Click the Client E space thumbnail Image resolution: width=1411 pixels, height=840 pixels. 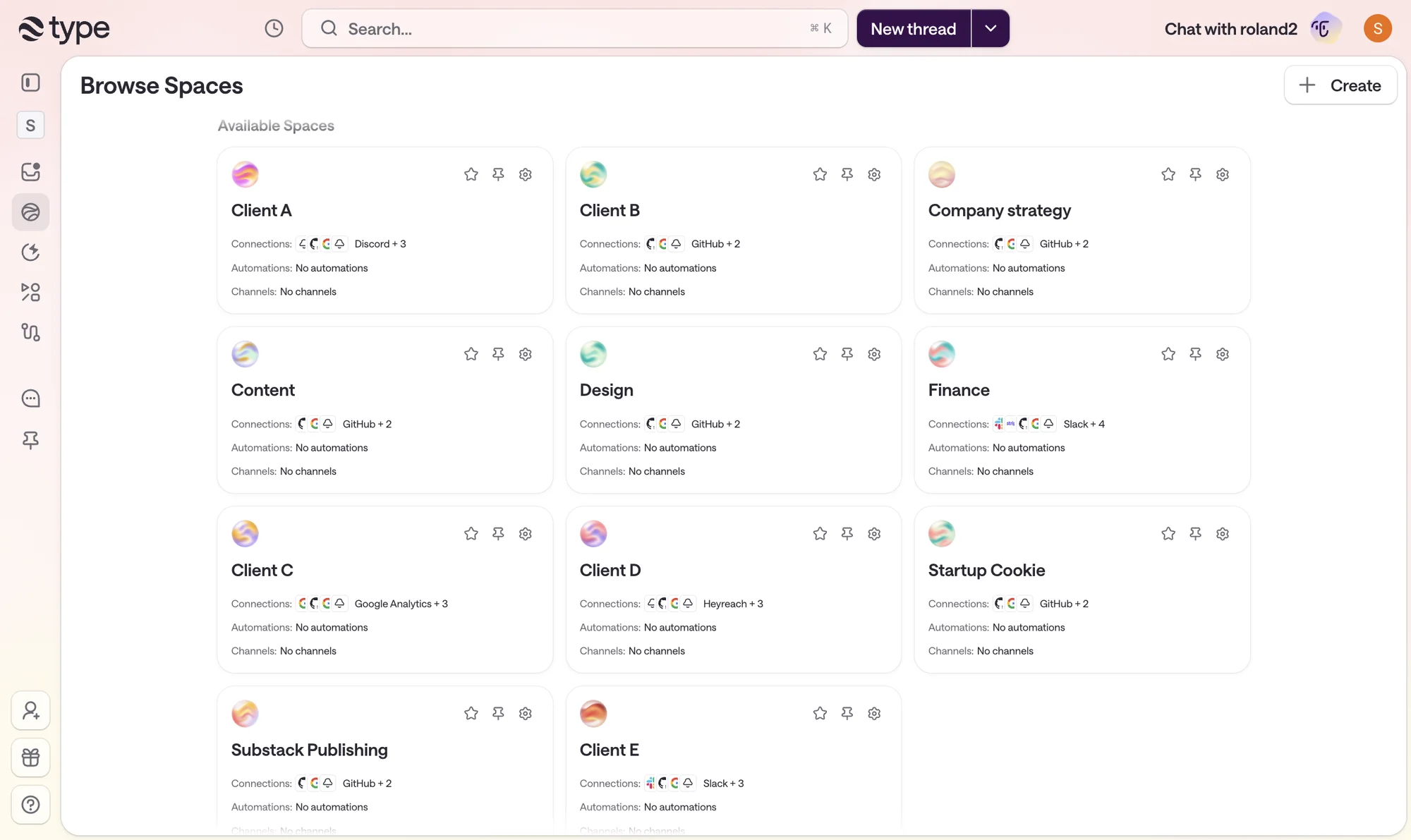[593, 714]
